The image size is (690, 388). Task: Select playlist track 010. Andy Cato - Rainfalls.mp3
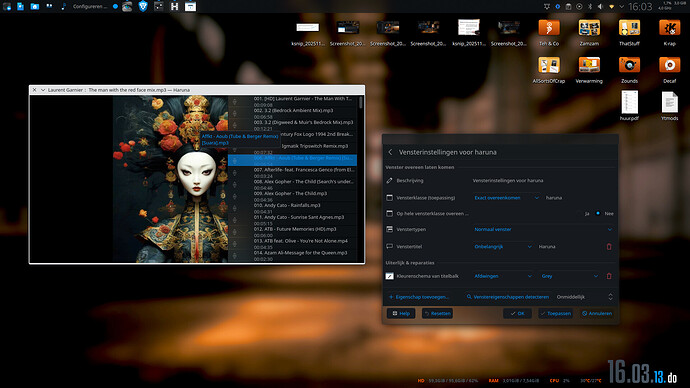[293, 208]
